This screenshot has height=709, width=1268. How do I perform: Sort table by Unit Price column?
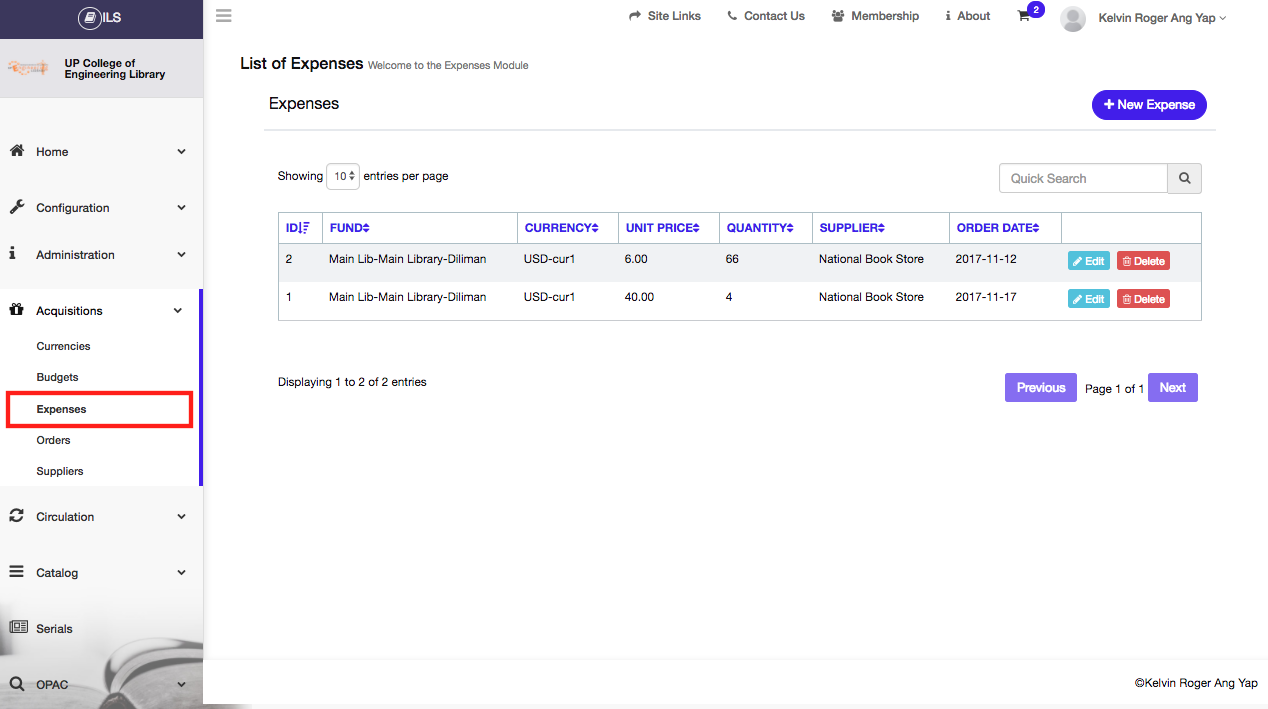click(662, 228)
